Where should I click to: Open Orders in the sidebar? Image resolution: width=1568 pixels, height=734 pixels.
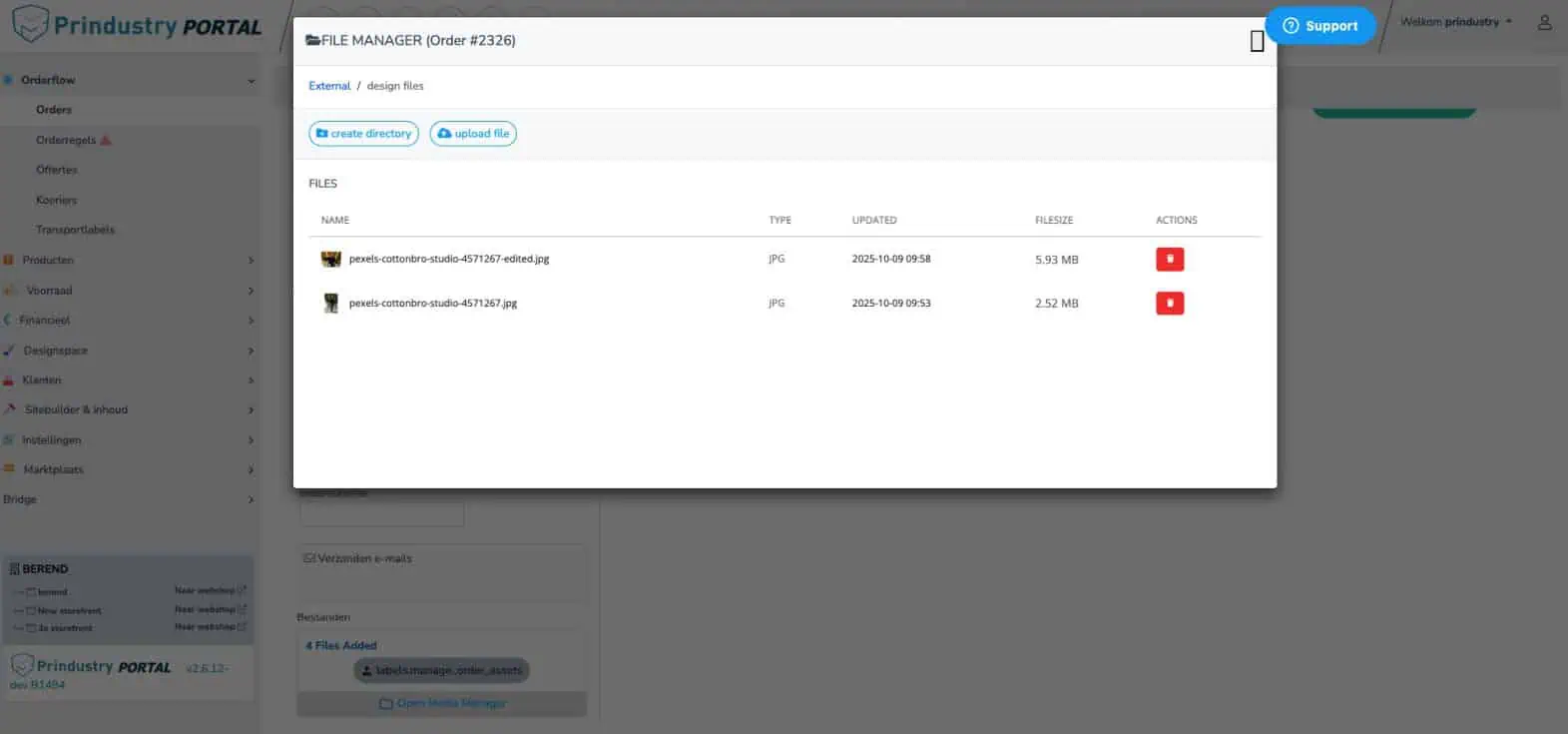coord(54,110)
